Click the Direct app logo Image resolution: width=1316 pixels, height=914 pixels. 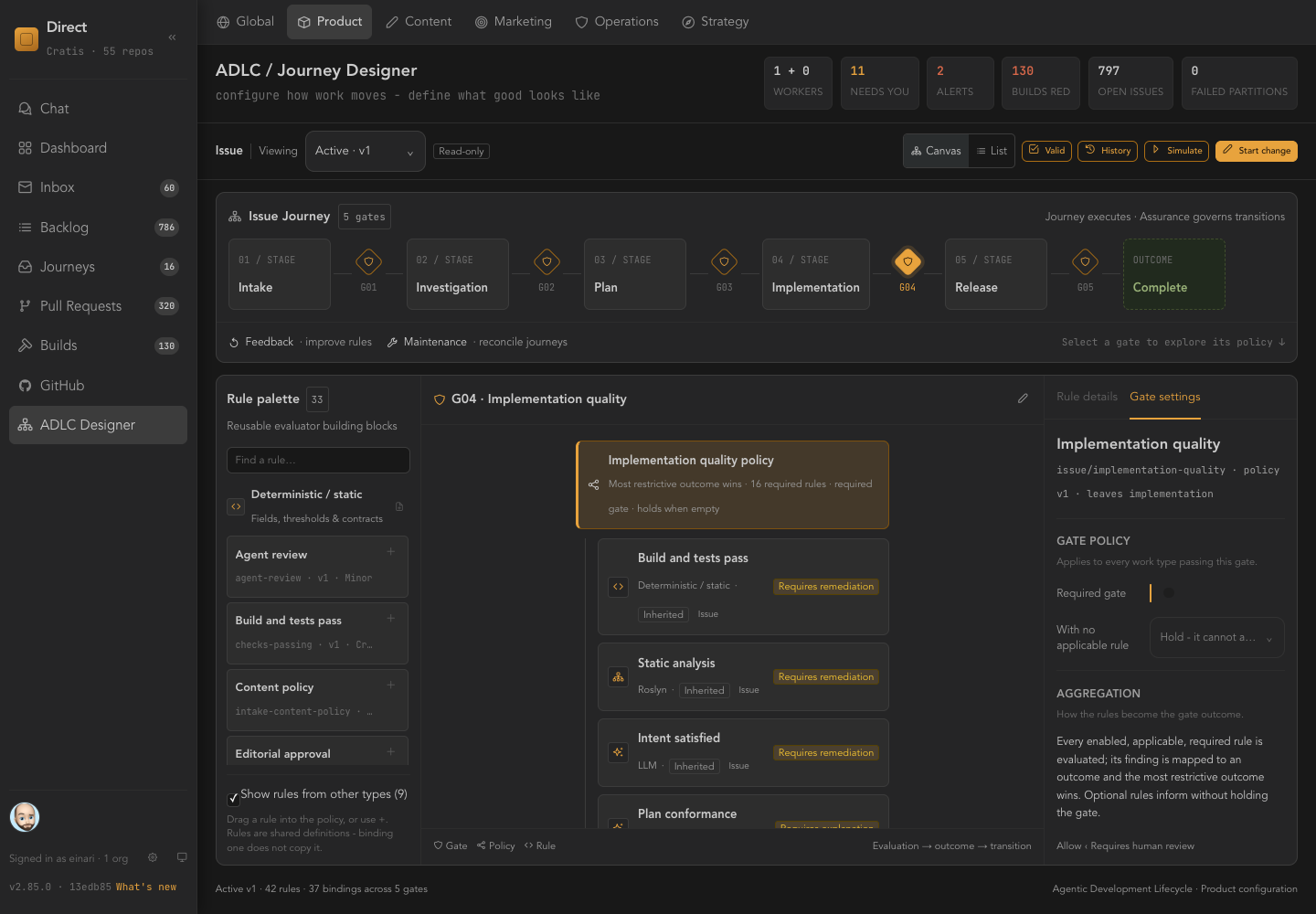(27, 38)
